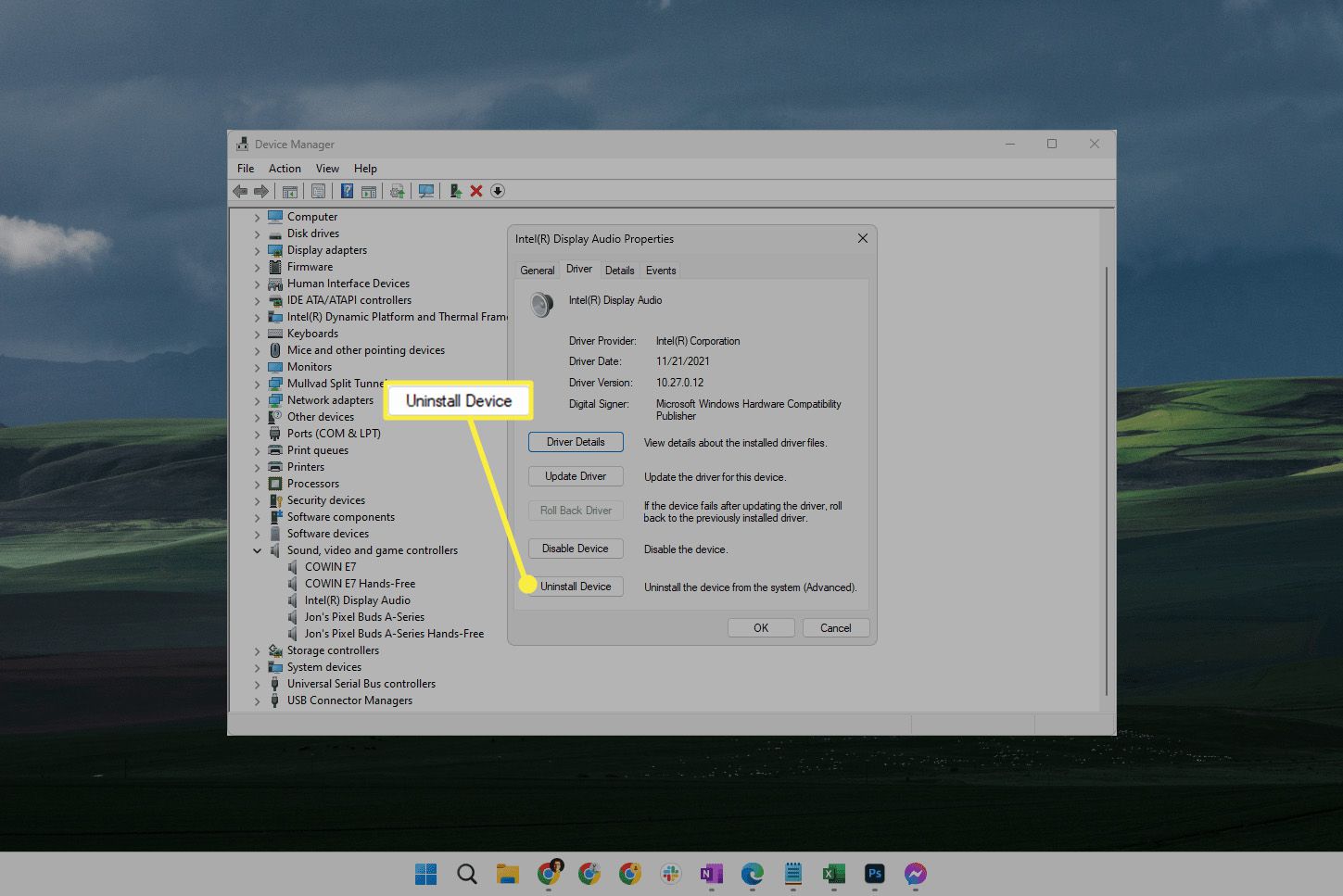Expand the Display adapters category
The width and height of the screenshot is (1343, 896).
tap(258, 251)
